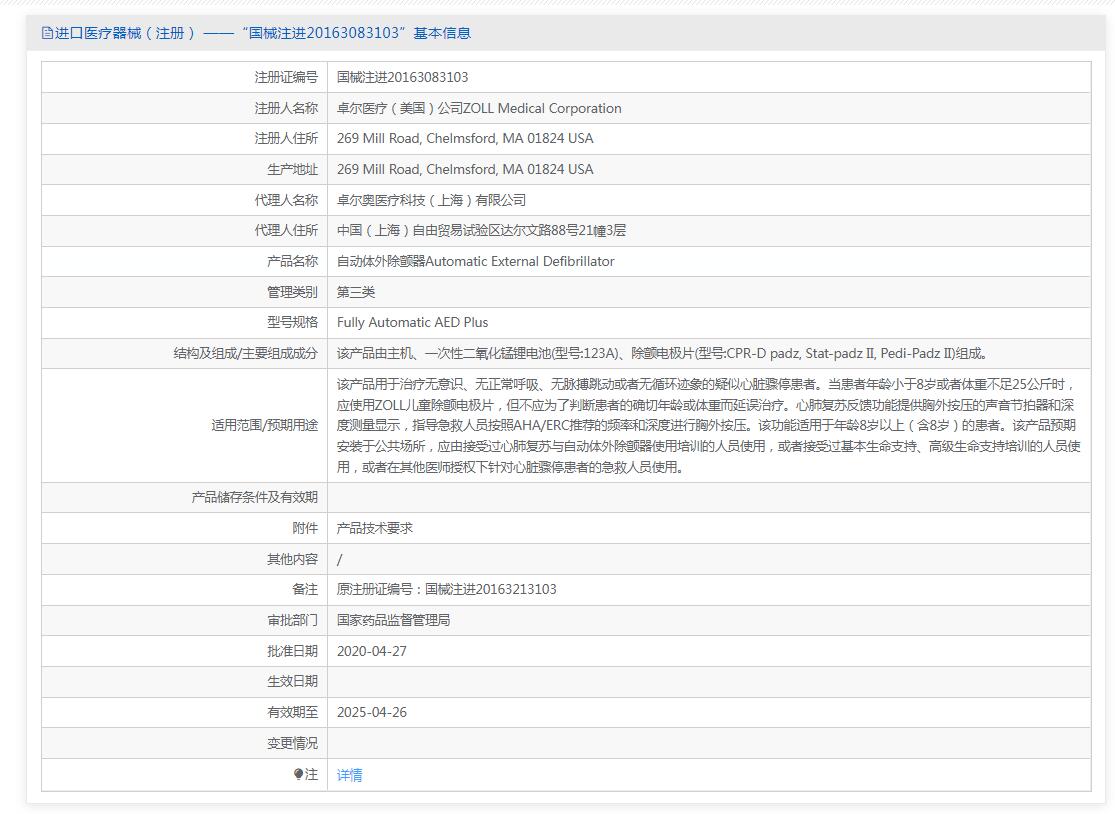The image size is (1115, 814).
Task: Click the 代理人名称 row label
Action: (x=286, y=200)
